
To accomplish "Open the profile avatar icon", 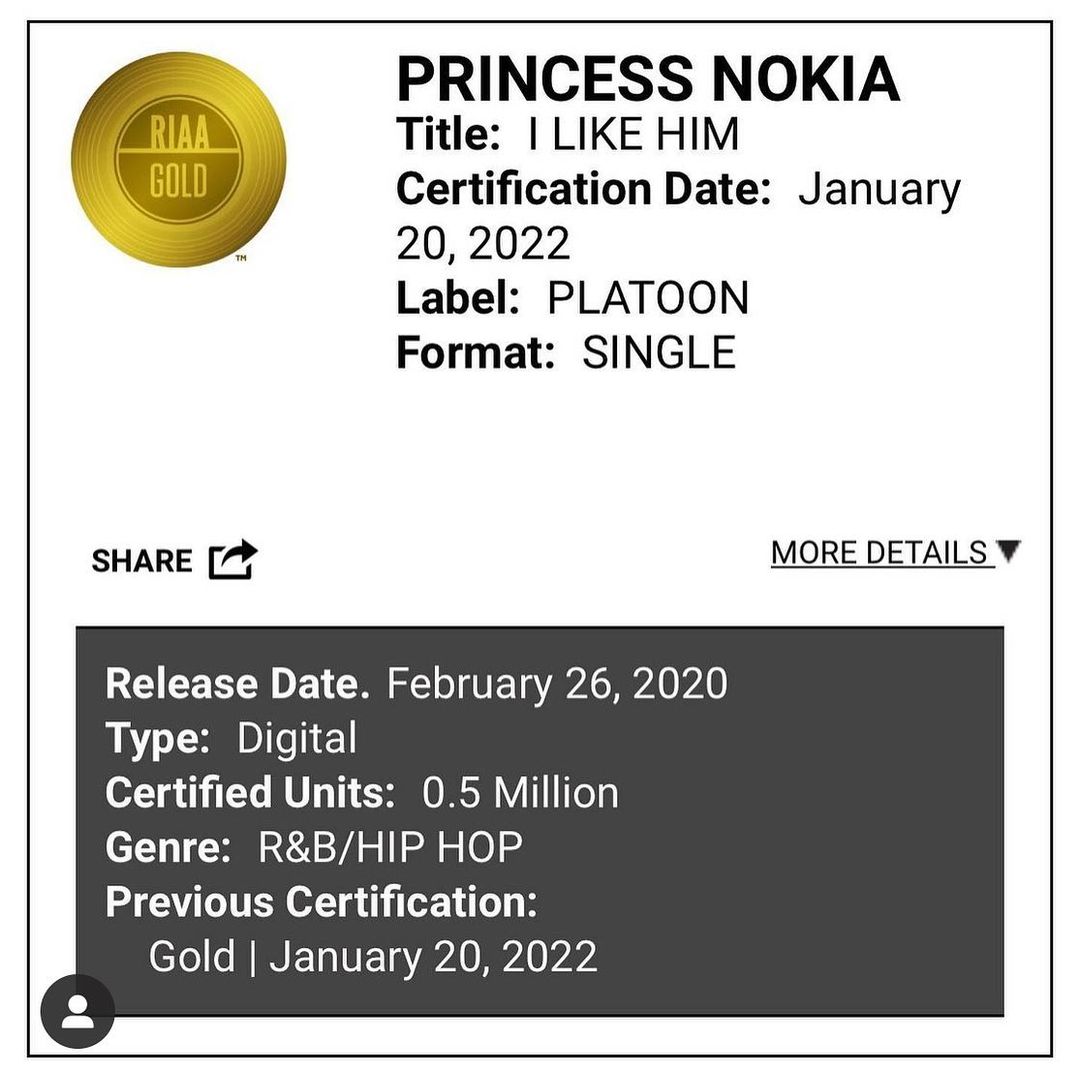I will [x=77, y=1011].
